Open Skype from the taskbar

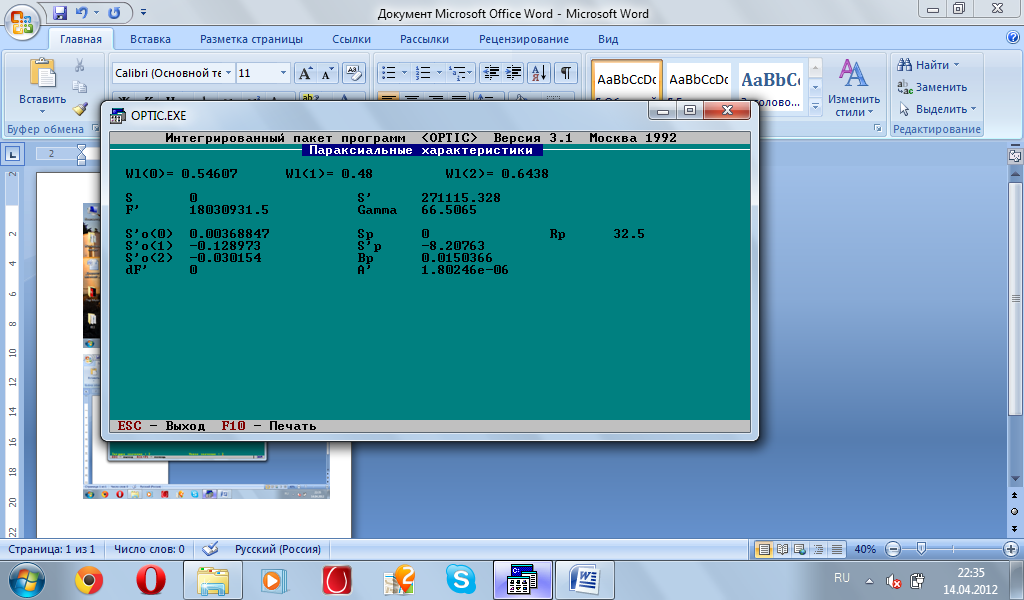click(x=460, y=579)
